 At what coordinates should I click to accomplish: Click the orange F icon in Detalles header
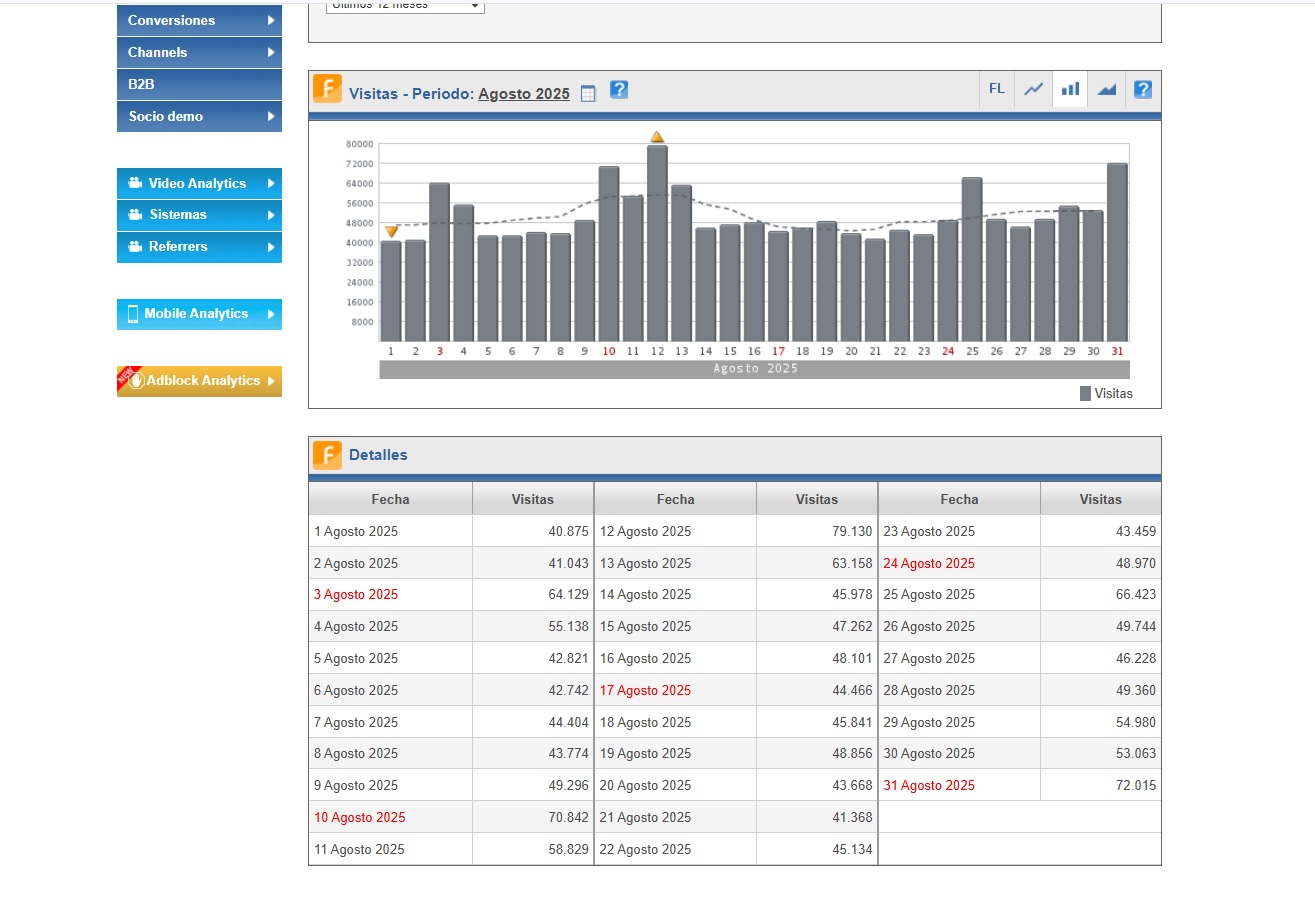(x=327, y=455)
